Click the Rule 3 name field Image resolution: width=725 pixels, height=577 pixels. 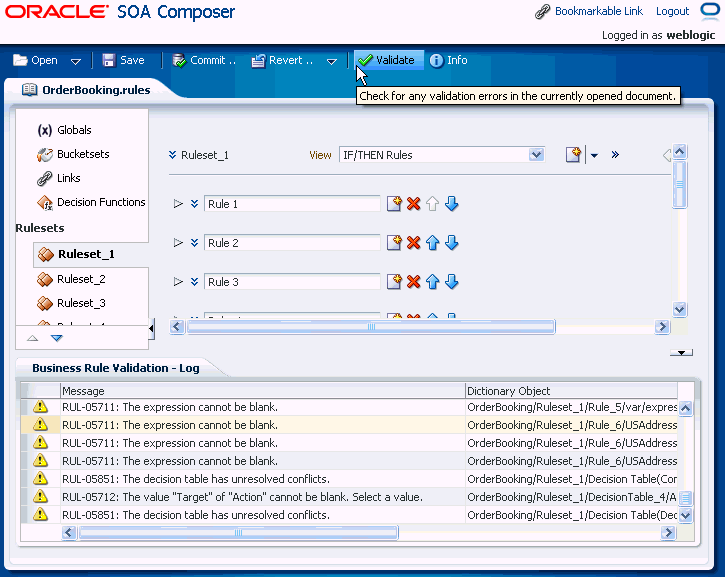click(292, 282)
